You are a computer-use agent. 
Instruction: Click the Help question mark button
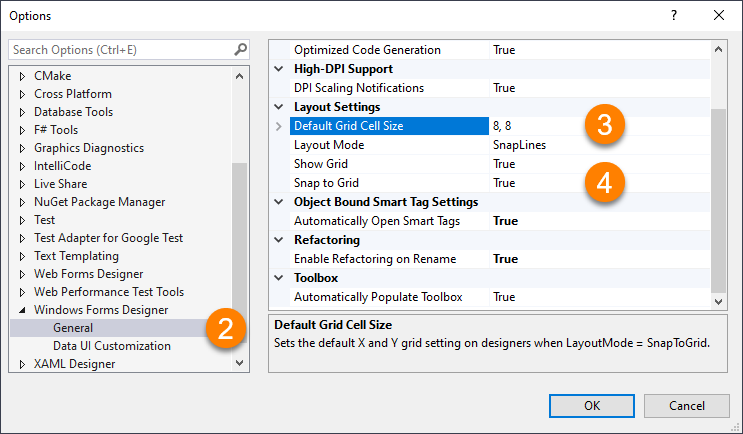point(674,15)
